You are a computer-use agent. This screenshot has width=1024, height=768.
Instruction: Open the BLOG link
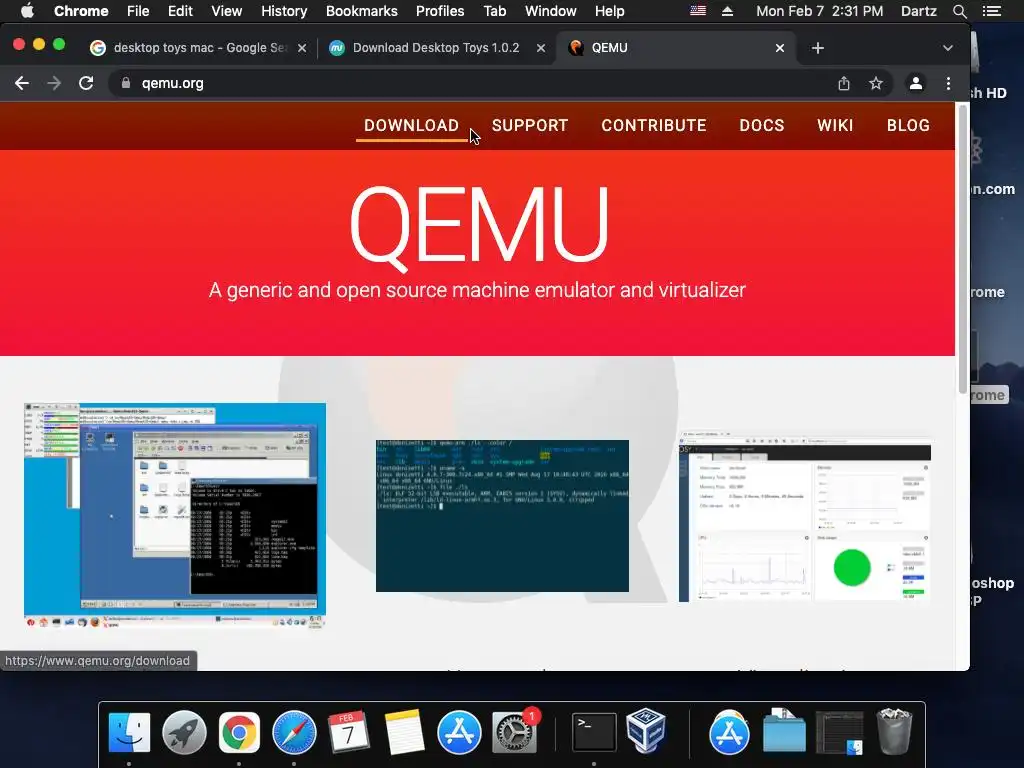tap(908, 125)
